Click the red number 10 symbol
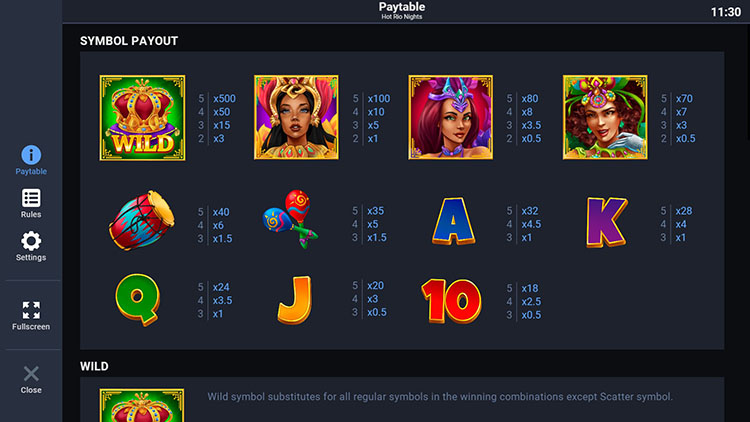Screen dimensions: 750x422 pos(450,298)
